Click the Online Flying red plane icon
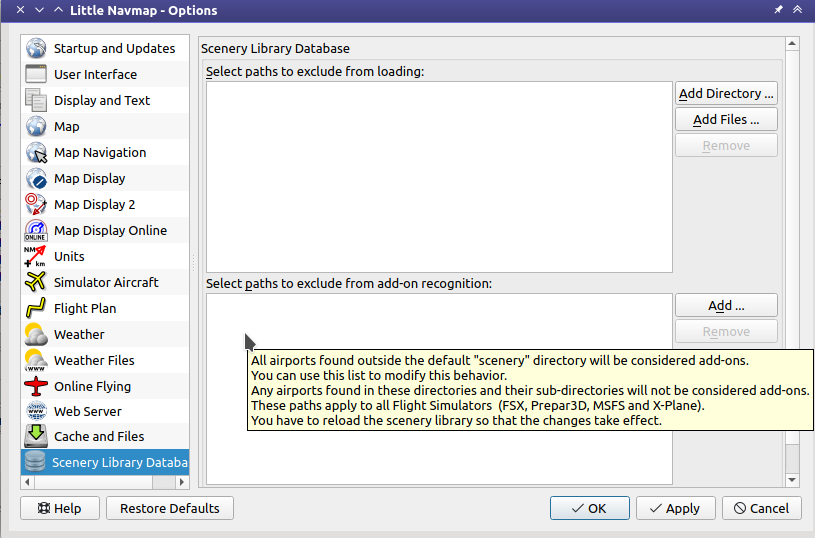This screenshot has height=538, width=815. click(x=35, y=386)
